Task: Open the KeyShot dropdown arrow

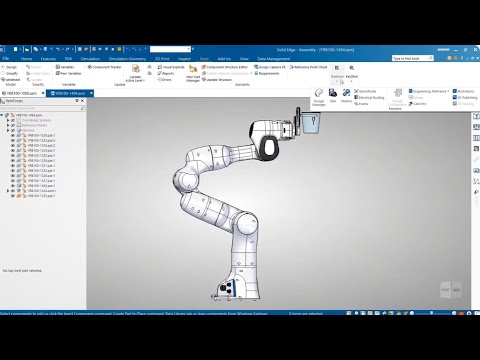Action: pyautogui.click(x=352, y=81)
